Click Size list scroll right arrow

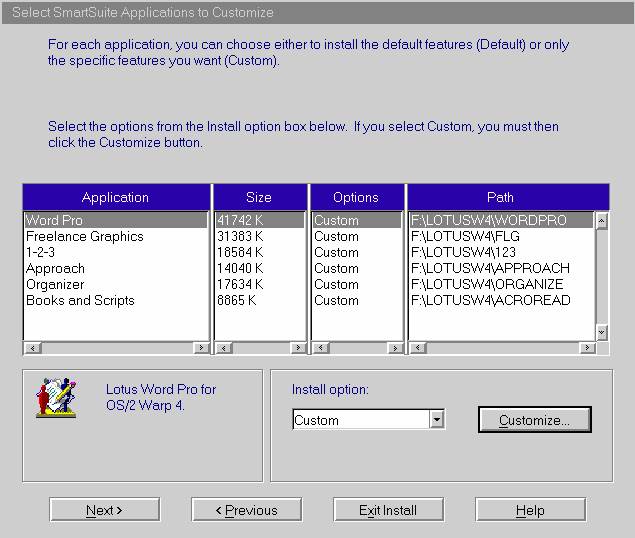(x=298, y=348)
